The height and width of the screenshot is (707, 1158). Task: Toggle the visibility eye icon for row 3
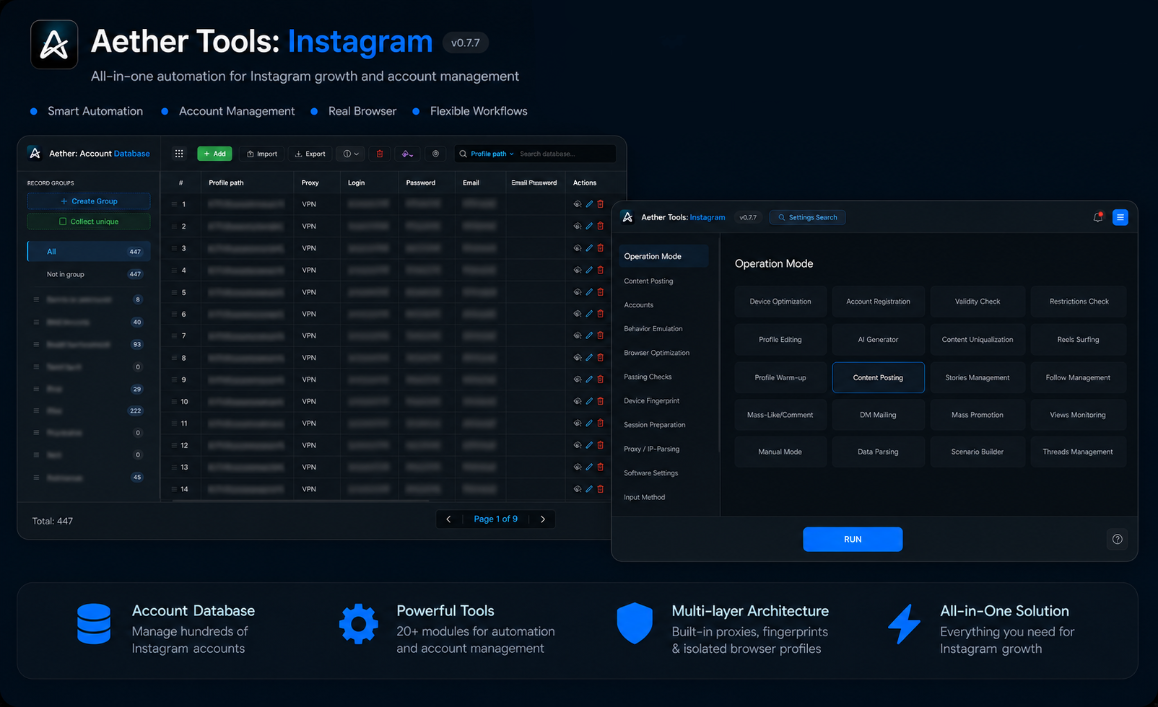coord(578,248)
